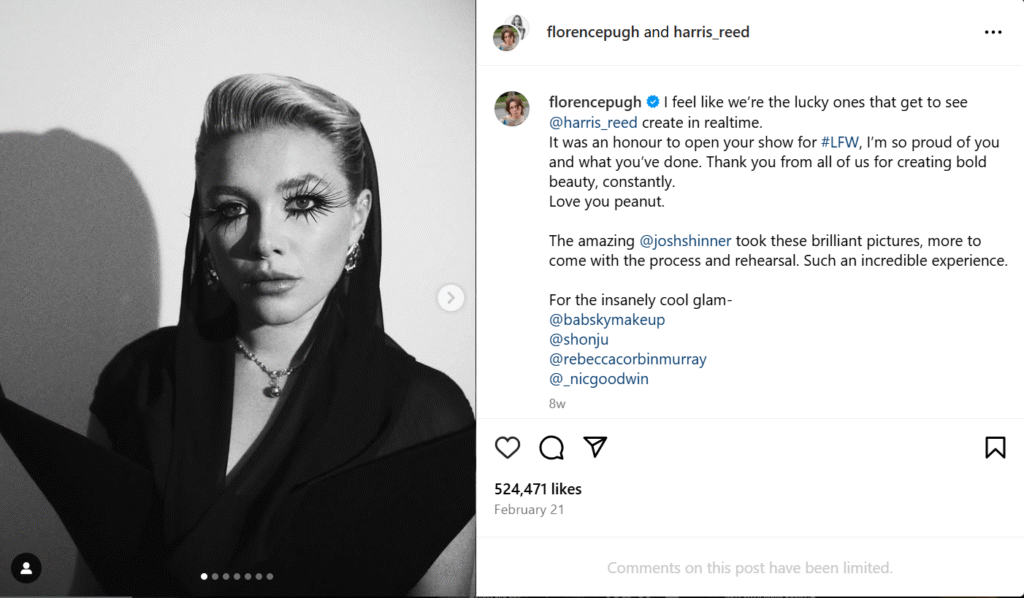Open post options via the three-dot icon
The image size is (1024, 598).
tap(993, 32)
